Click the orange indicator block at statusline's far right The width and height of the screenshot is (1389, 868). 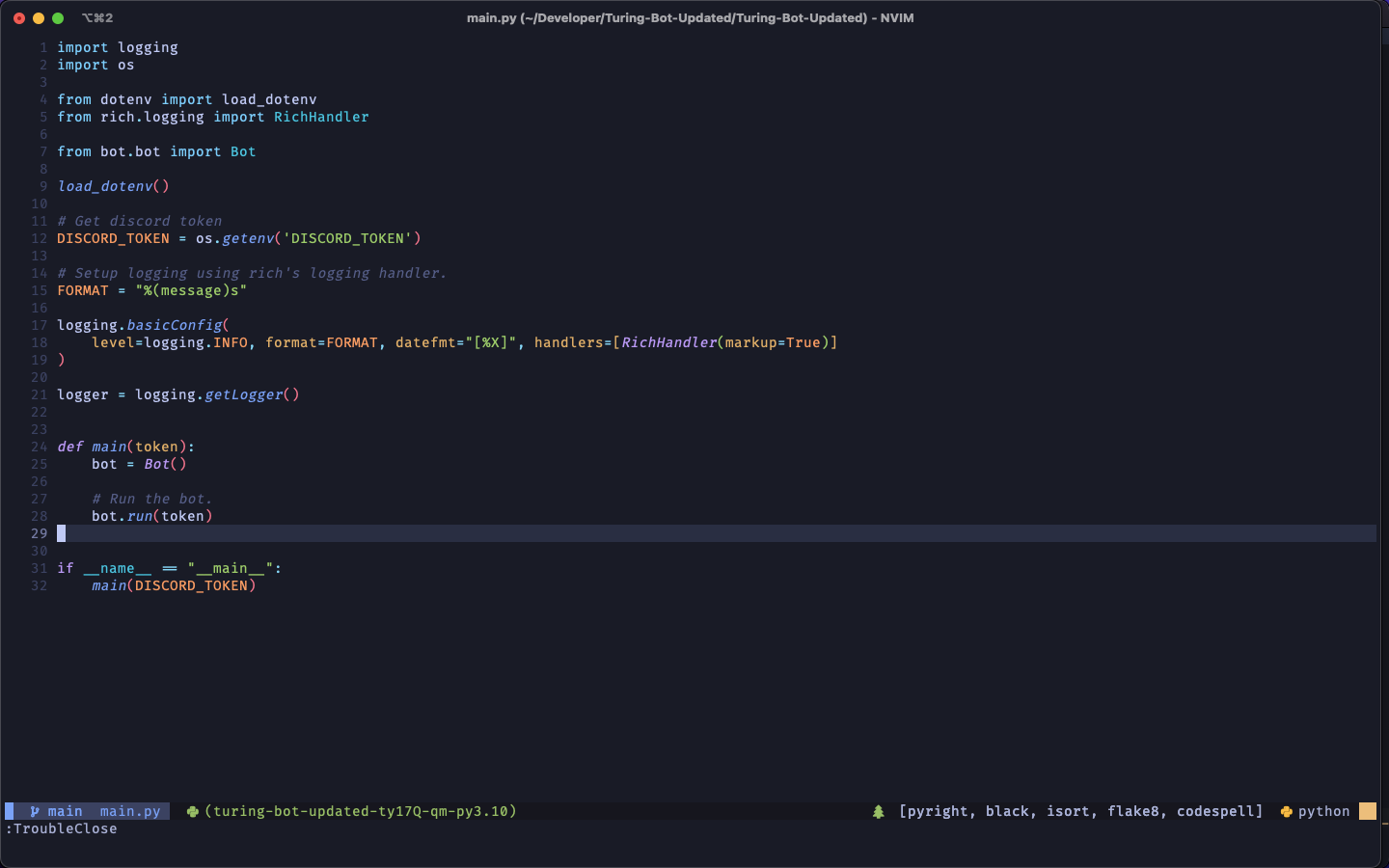(x=1368, y=811)
